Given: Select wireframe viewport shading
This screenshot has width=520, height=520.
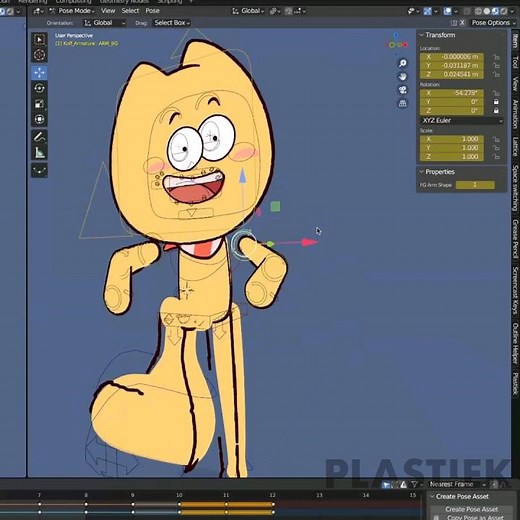Looking at the screenshot, I should click(478, 11).
